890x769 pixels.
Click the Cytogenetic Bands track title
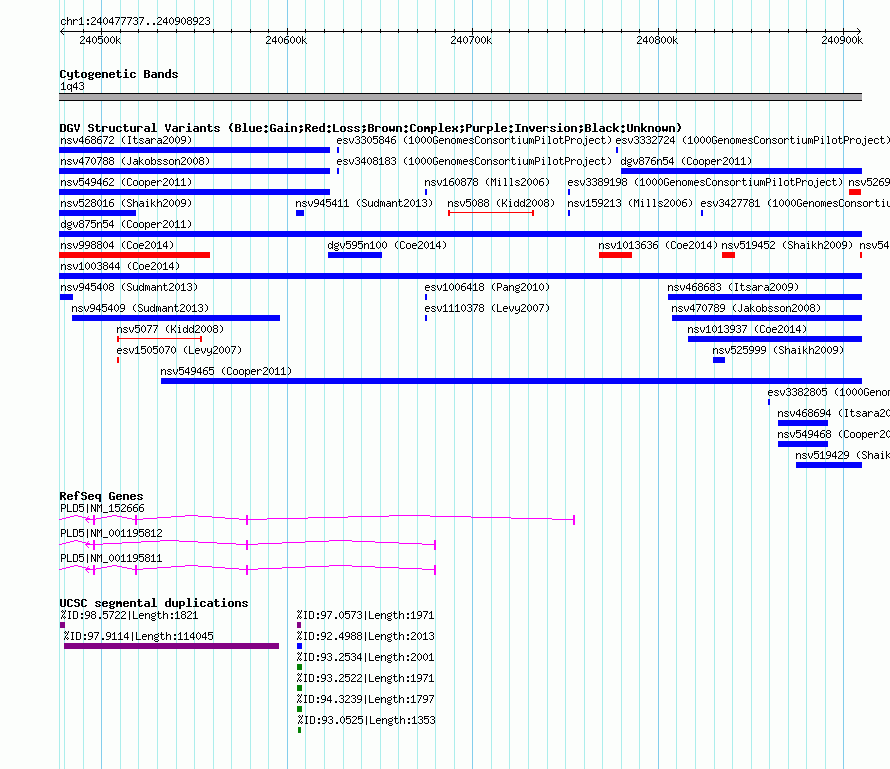tap(119, 74)
